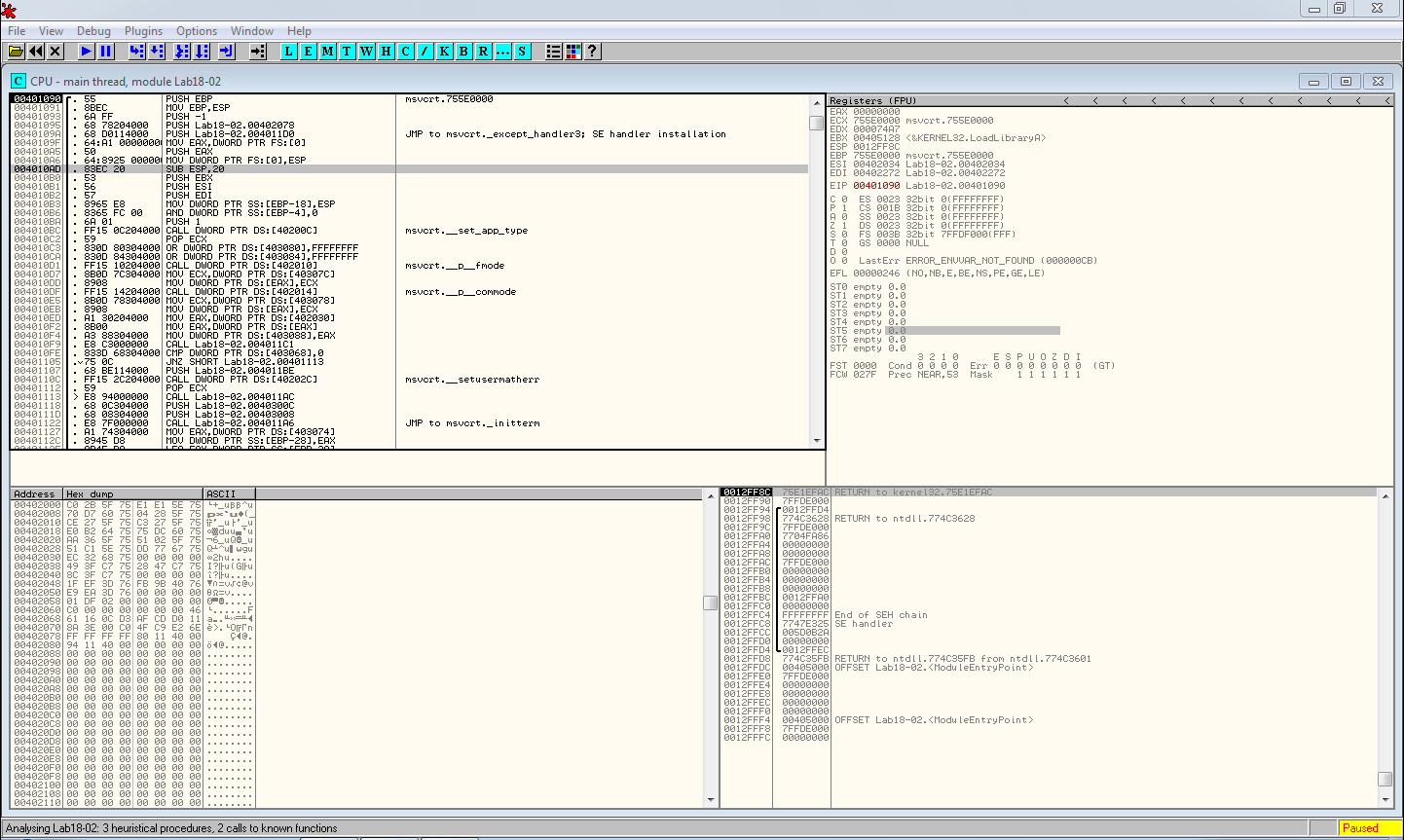Open Appearance options with the color grid icon
Screen dimensions: 1404x840
pos(573,51)
